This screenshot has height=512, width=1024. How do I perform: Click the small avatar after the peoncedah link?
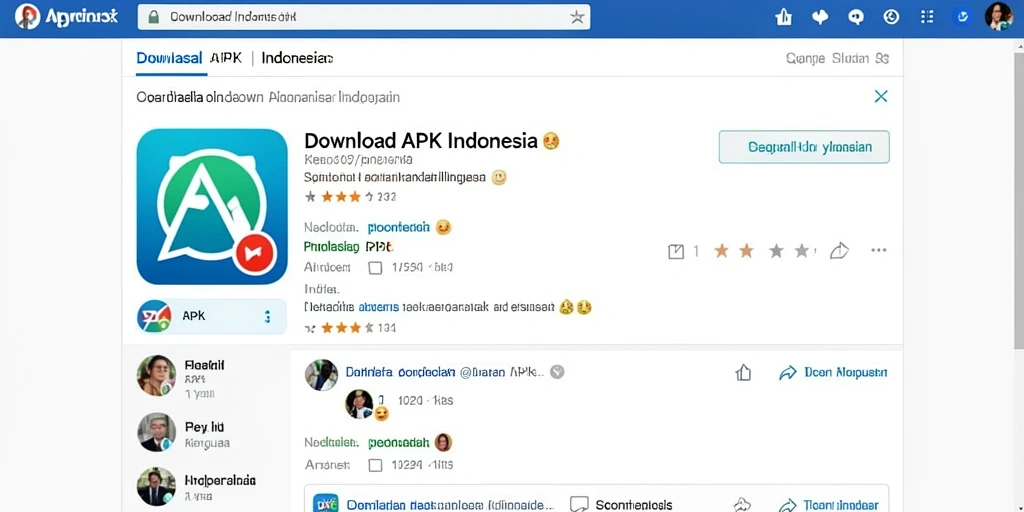(x=443, y=442)
